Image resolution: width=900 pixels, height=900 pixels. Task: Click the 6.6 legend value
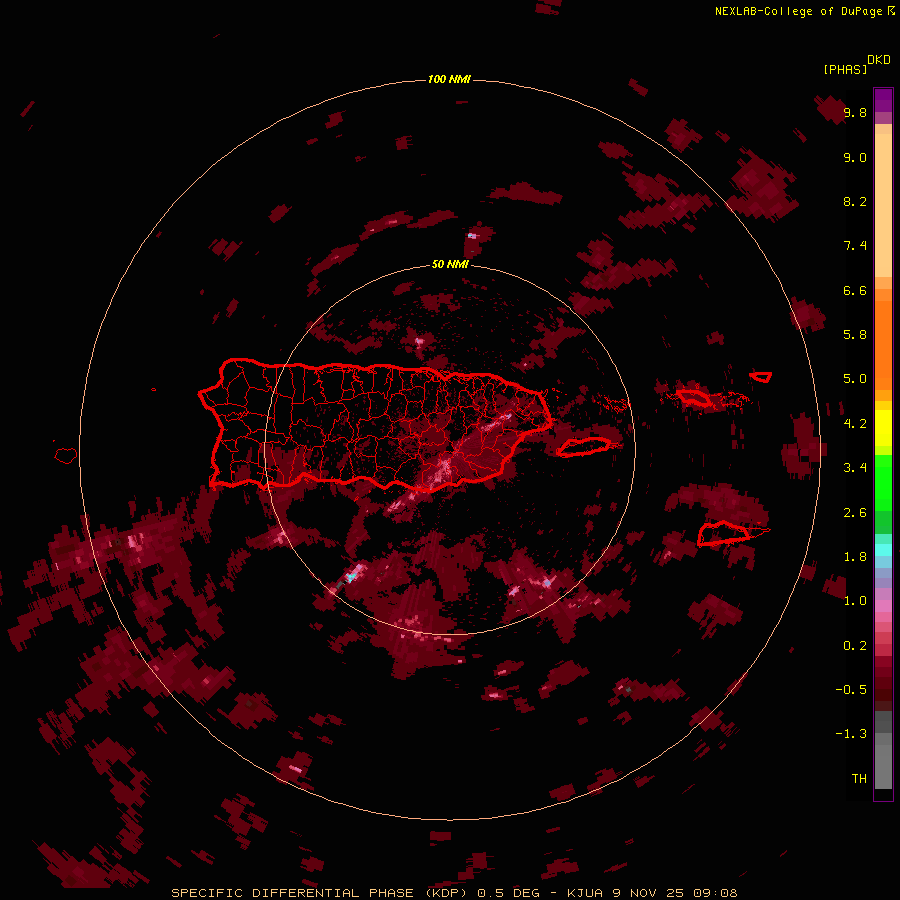click(855, 290)
